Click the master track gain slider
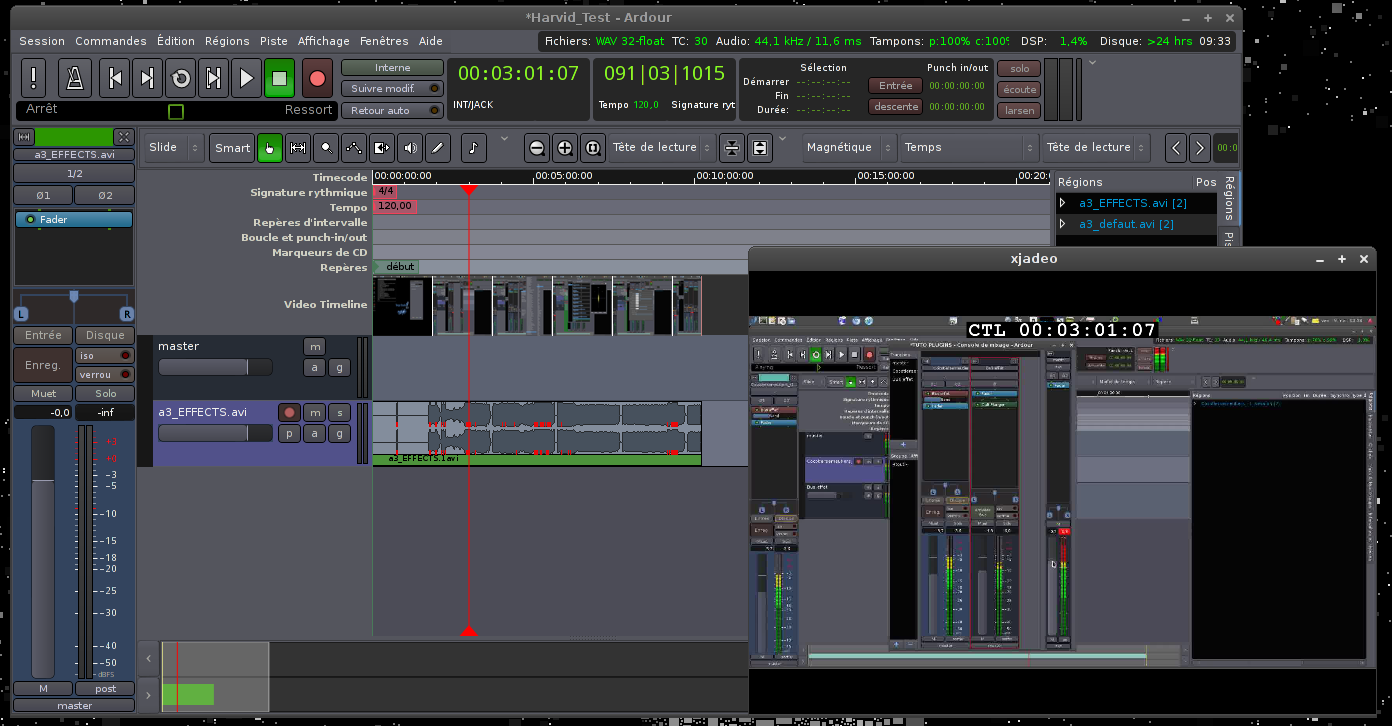This screenshot has width=1392, height=726. click(215, 367)
